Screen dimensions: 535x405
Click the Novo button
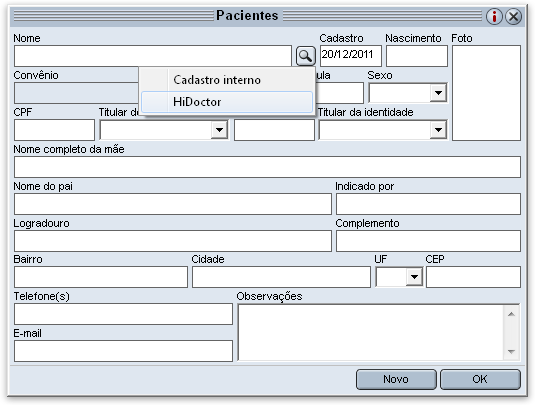point(396,379)
